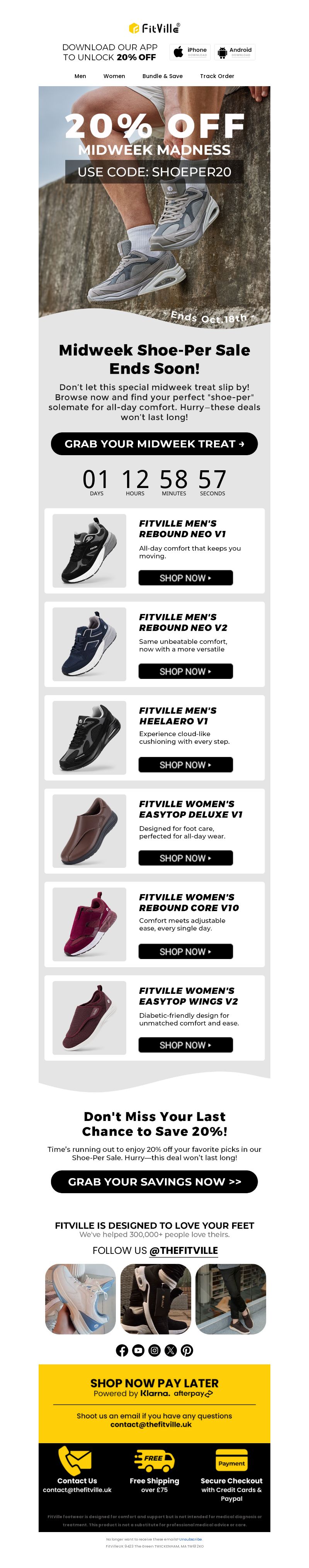The width and height of the screenshot is (309, 1568).
Task: Click Grab Your Savings Now button
Action: pos(154,1182)
